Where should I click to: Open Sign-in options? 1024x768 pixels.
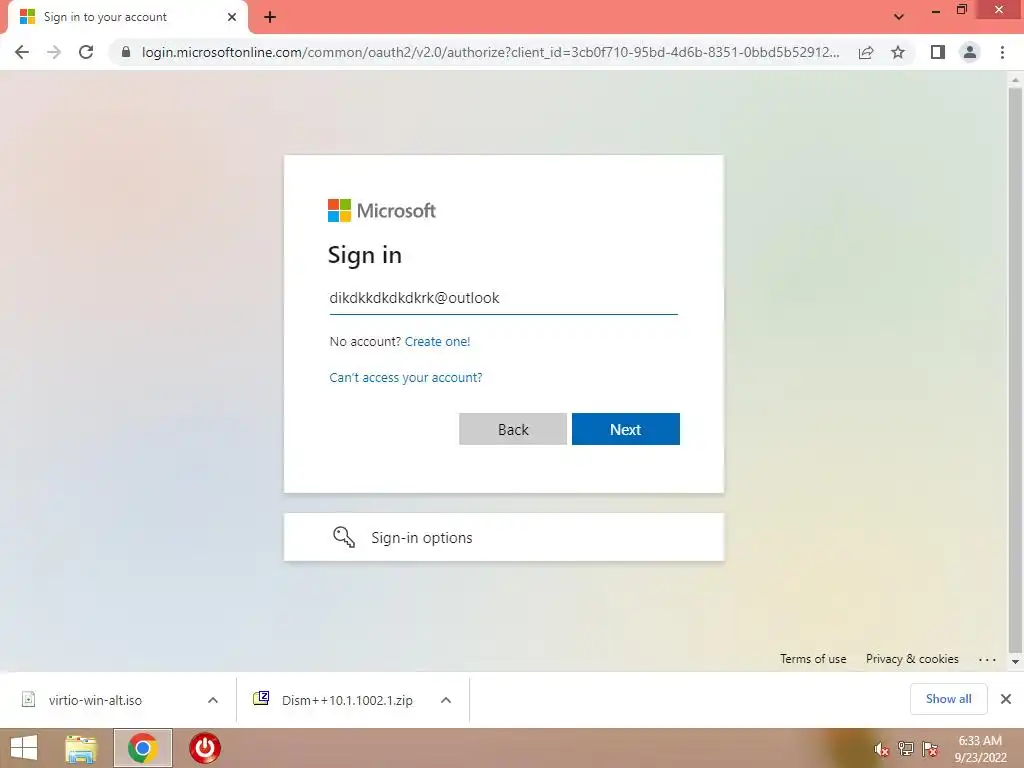[504, 537]
